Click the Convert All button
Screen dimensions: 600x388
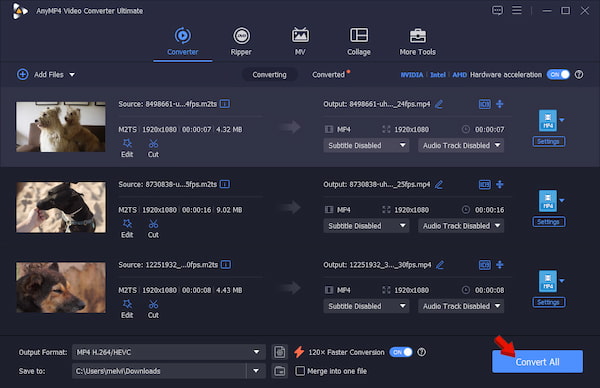coord(537,362)
